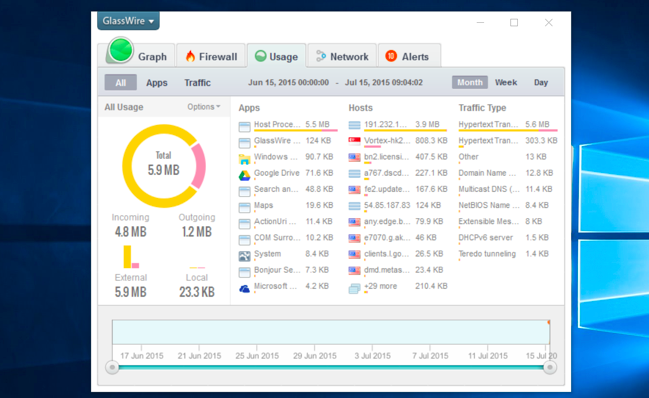The width and height of the screenshot is (649, 398).
Task: Expand the +29 more hosts entry
Action: pos(380,286)
